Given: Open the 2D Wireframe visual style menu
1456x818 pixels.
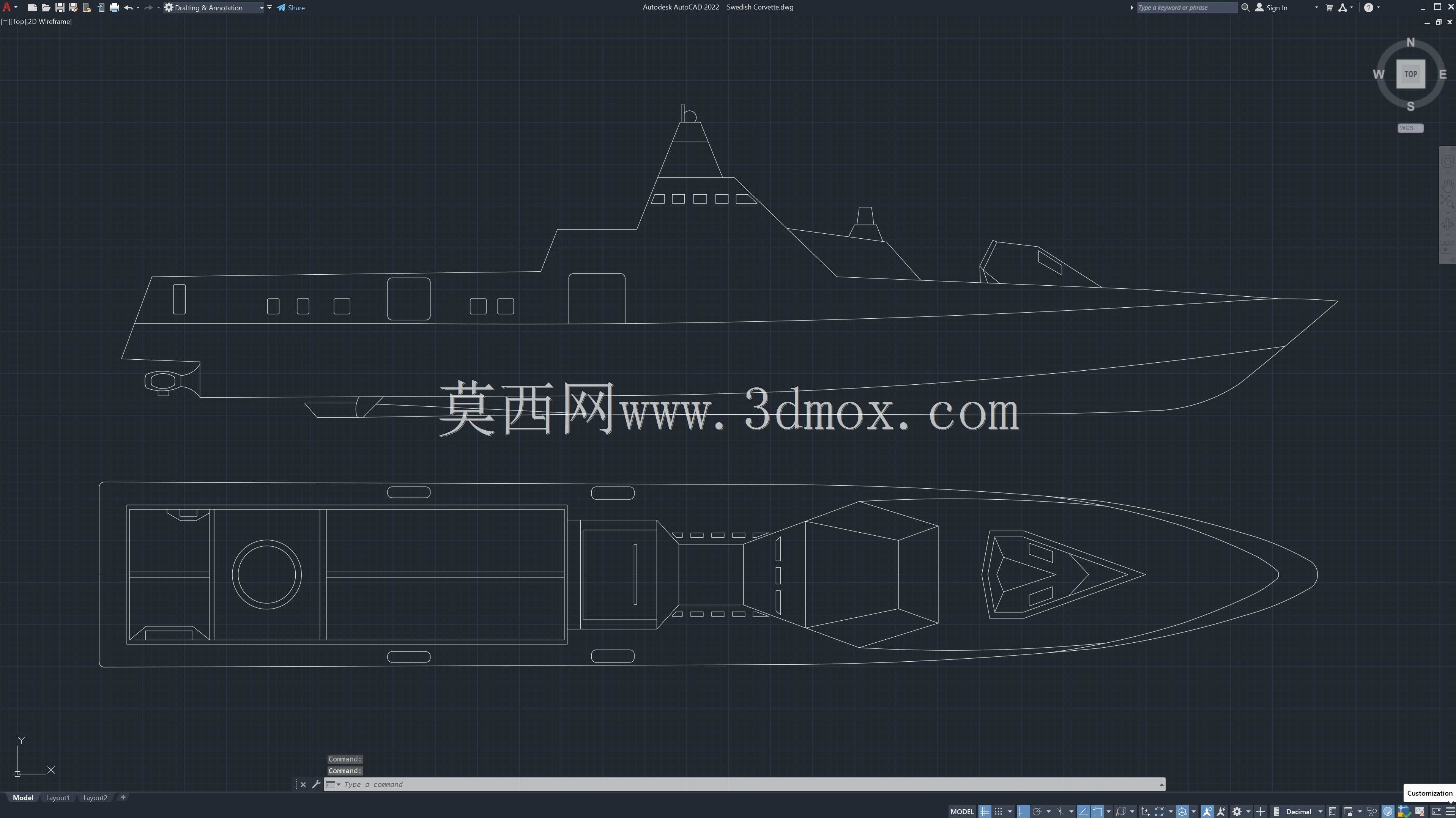Looking at the screenshot, I should tap(49, 22).
